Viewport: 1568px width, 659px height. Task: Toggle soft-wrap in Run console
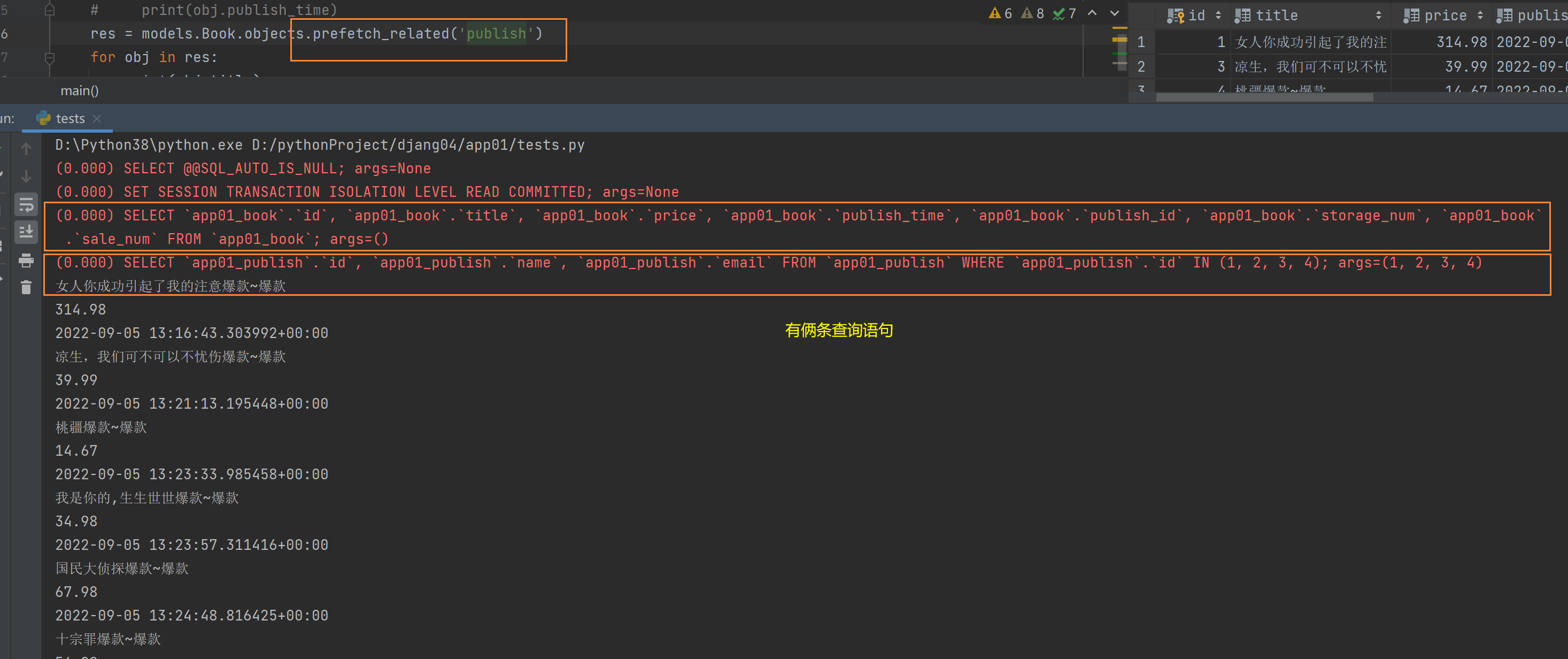[x=26, y=205]
